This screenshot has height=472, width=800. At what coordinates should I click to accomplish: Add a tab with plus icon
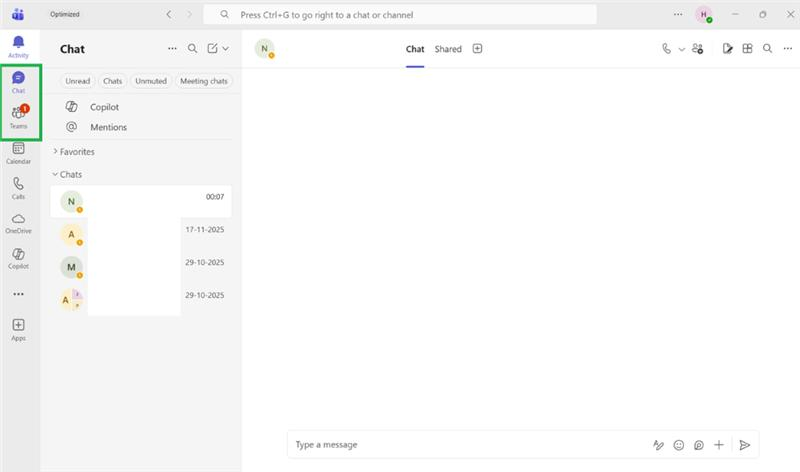477,48
